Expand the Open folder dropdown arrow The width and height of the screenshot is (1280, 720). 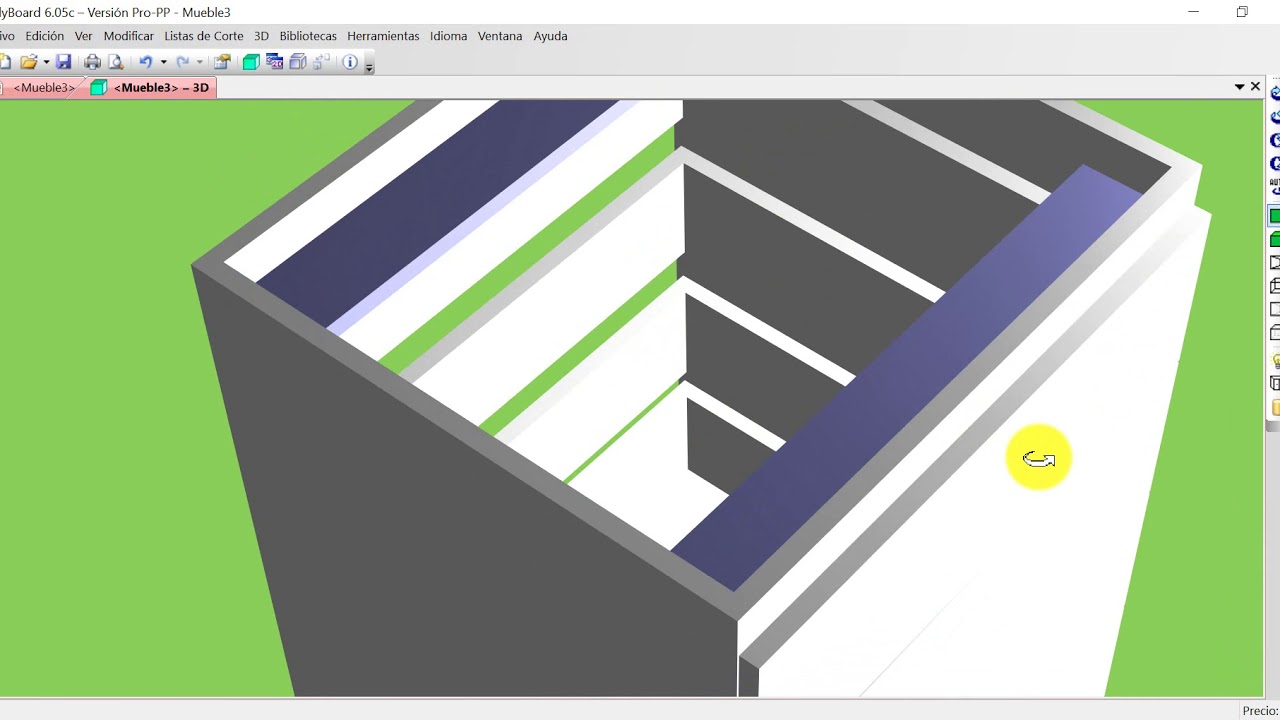(x=45, y=62)
